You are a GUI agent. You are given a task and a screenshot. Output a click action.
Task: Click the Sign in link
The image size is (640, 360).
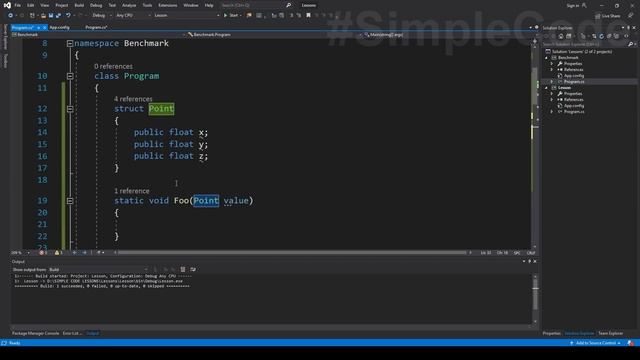click(x=573, y=5)
